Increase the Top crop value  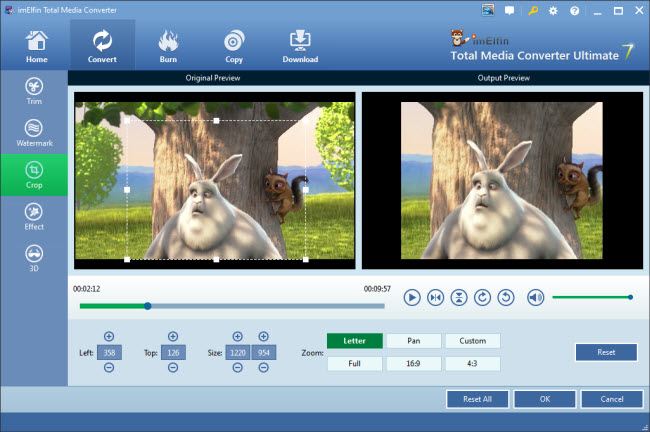tap(173, 336)
